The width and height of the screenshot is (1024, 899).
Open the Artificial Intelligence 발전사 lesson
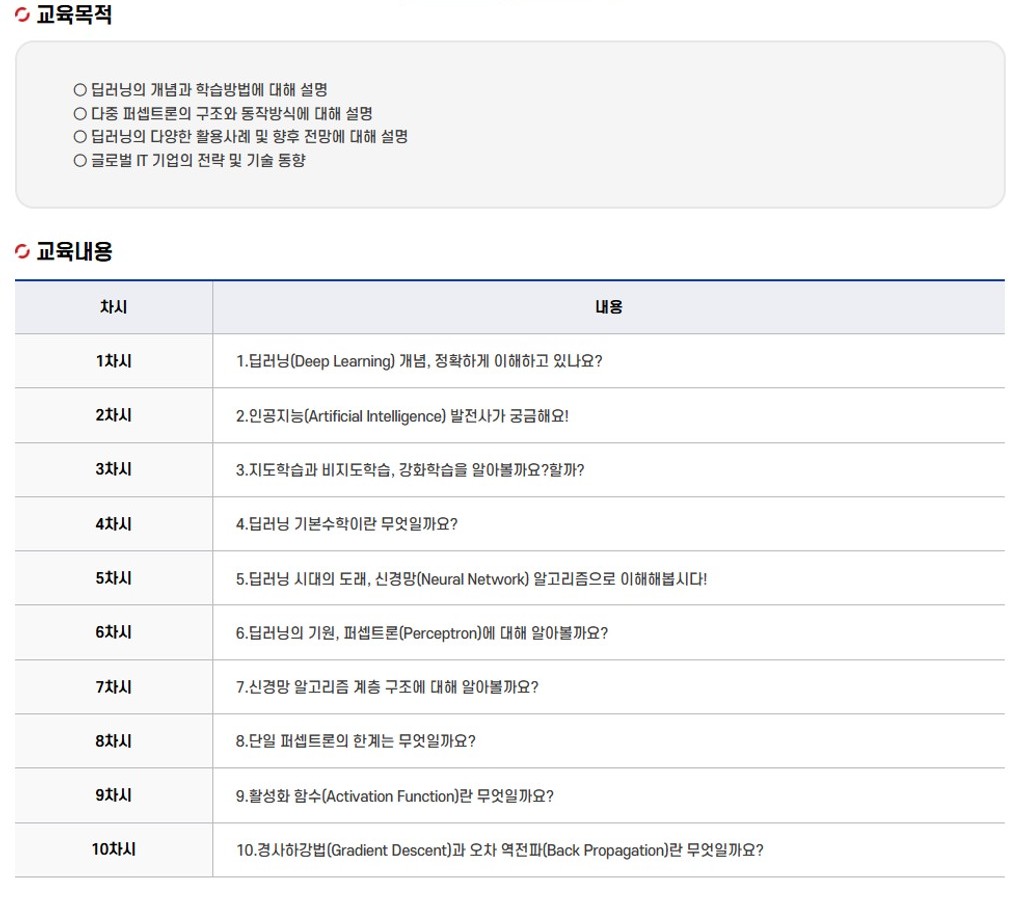(402, 416)
